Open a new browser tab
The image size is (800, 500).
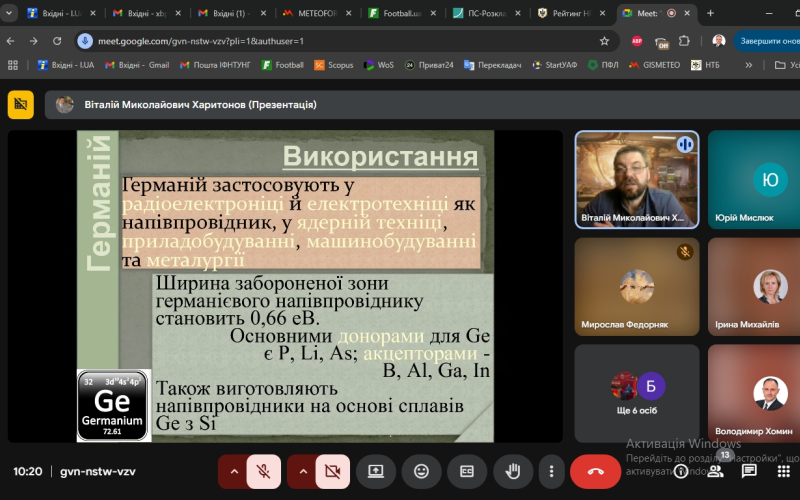click(710, 13)
